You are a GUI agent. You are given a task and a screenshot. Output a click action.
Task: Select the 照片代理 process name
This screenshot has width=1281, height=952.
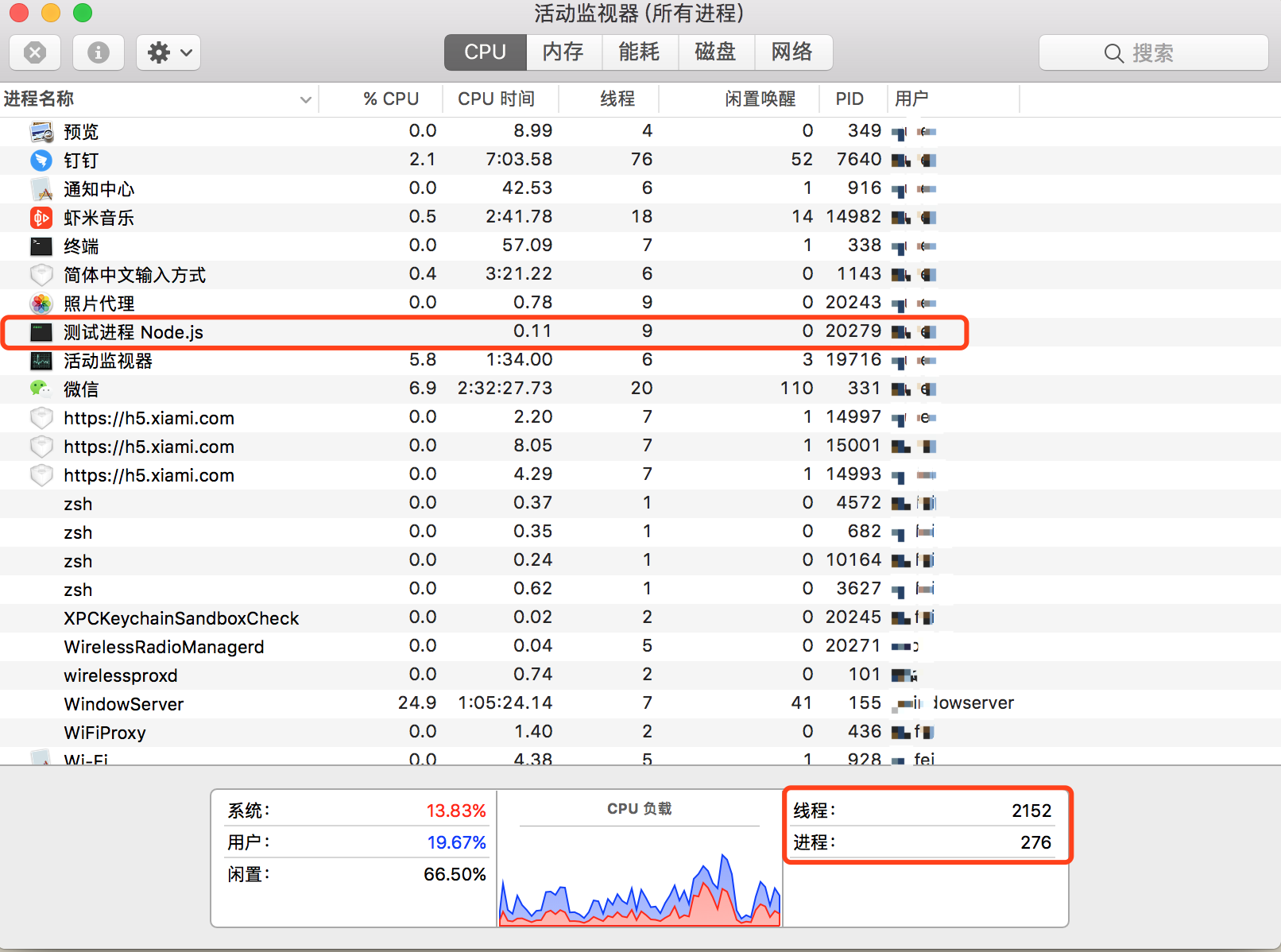[x=99, y=304]
